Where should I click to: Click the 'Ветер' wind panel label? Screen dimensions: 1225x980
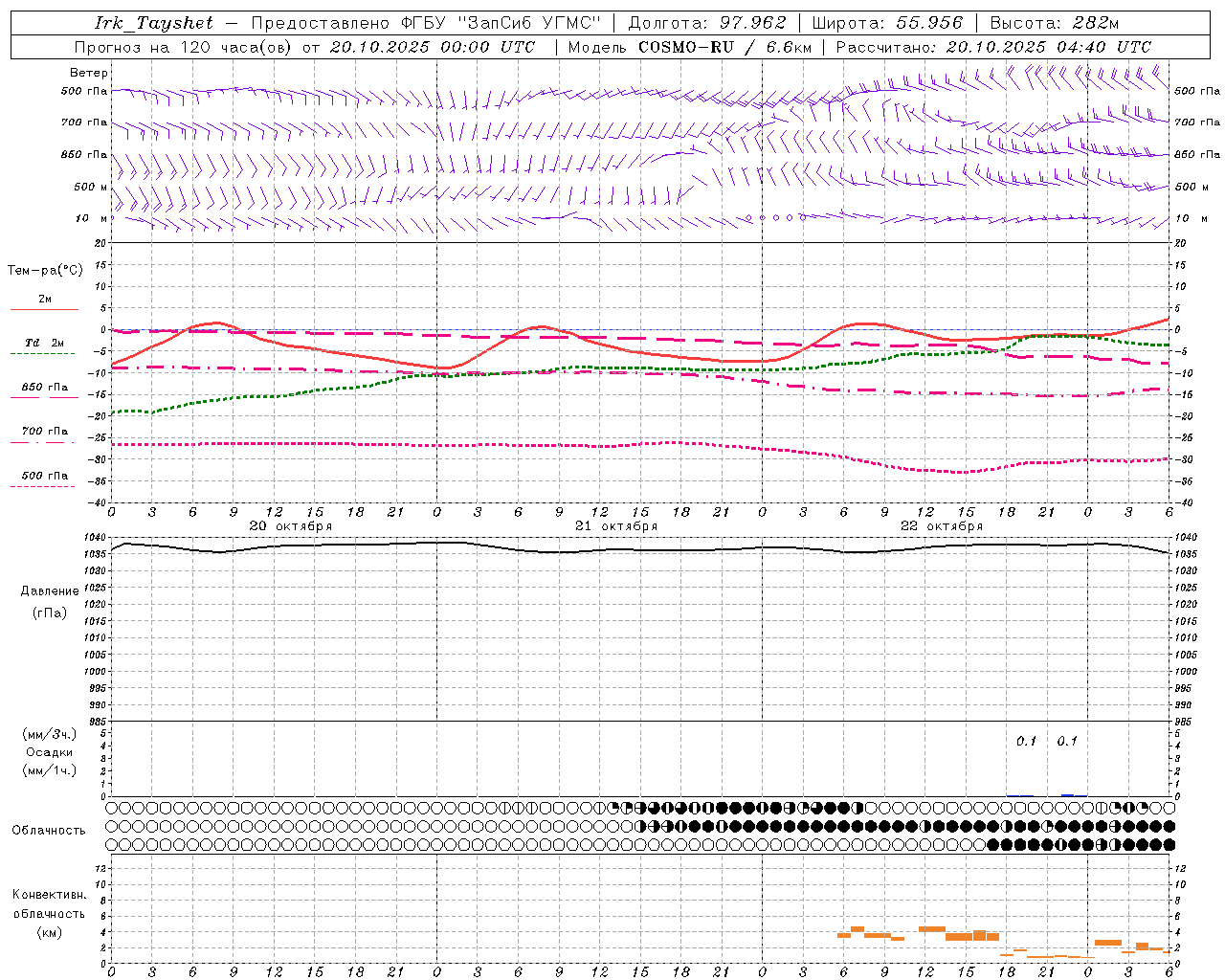[88, 73]
